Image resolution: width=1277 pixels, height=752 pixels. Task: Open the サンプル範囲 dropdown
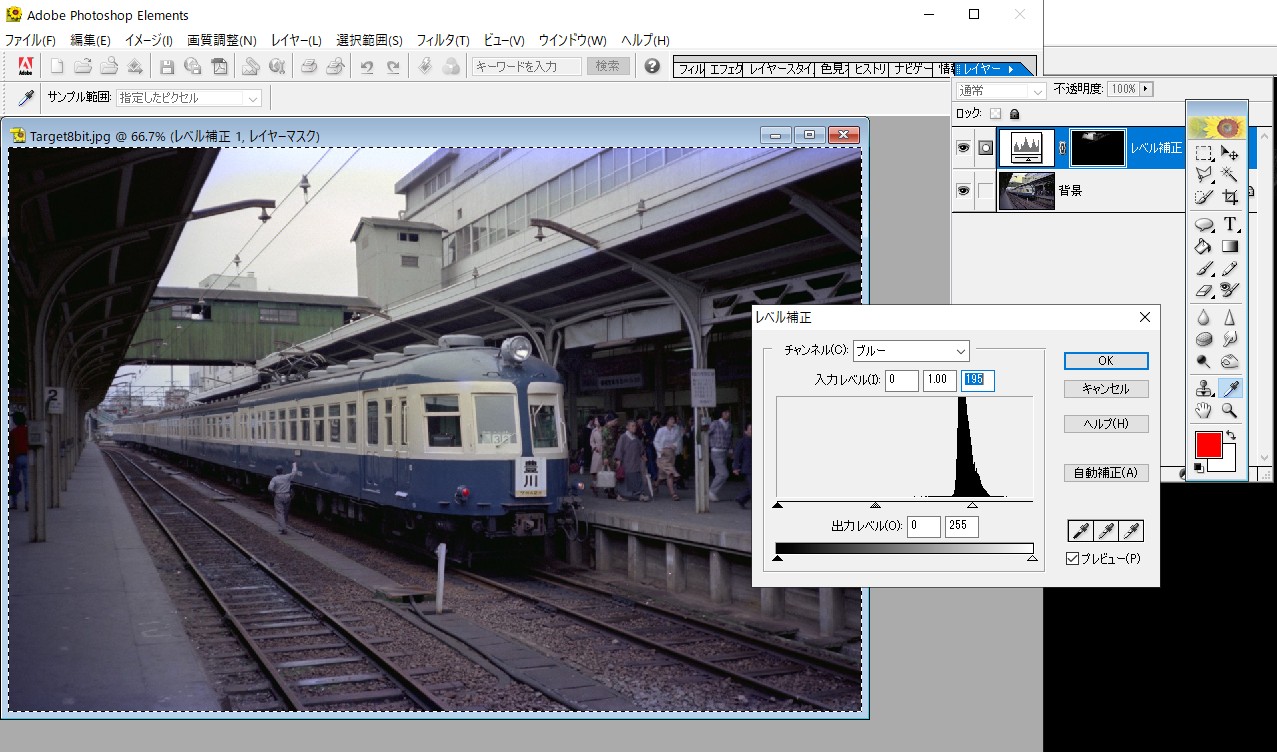pyautogui.click(x=189, y=98)
